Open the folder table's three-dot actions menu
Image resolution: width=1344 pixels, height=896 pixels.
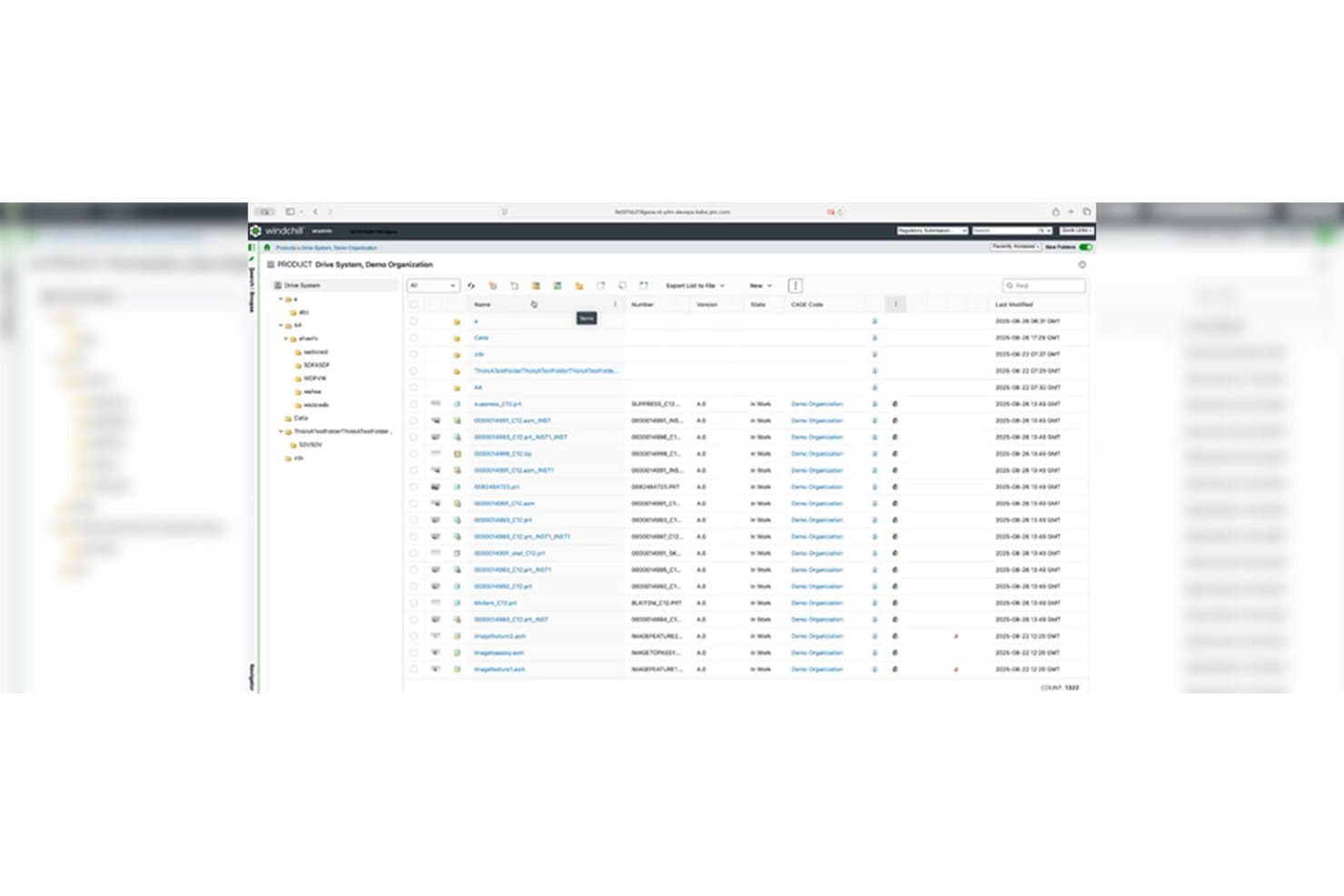pyautogui.click(x=796, y=286)
